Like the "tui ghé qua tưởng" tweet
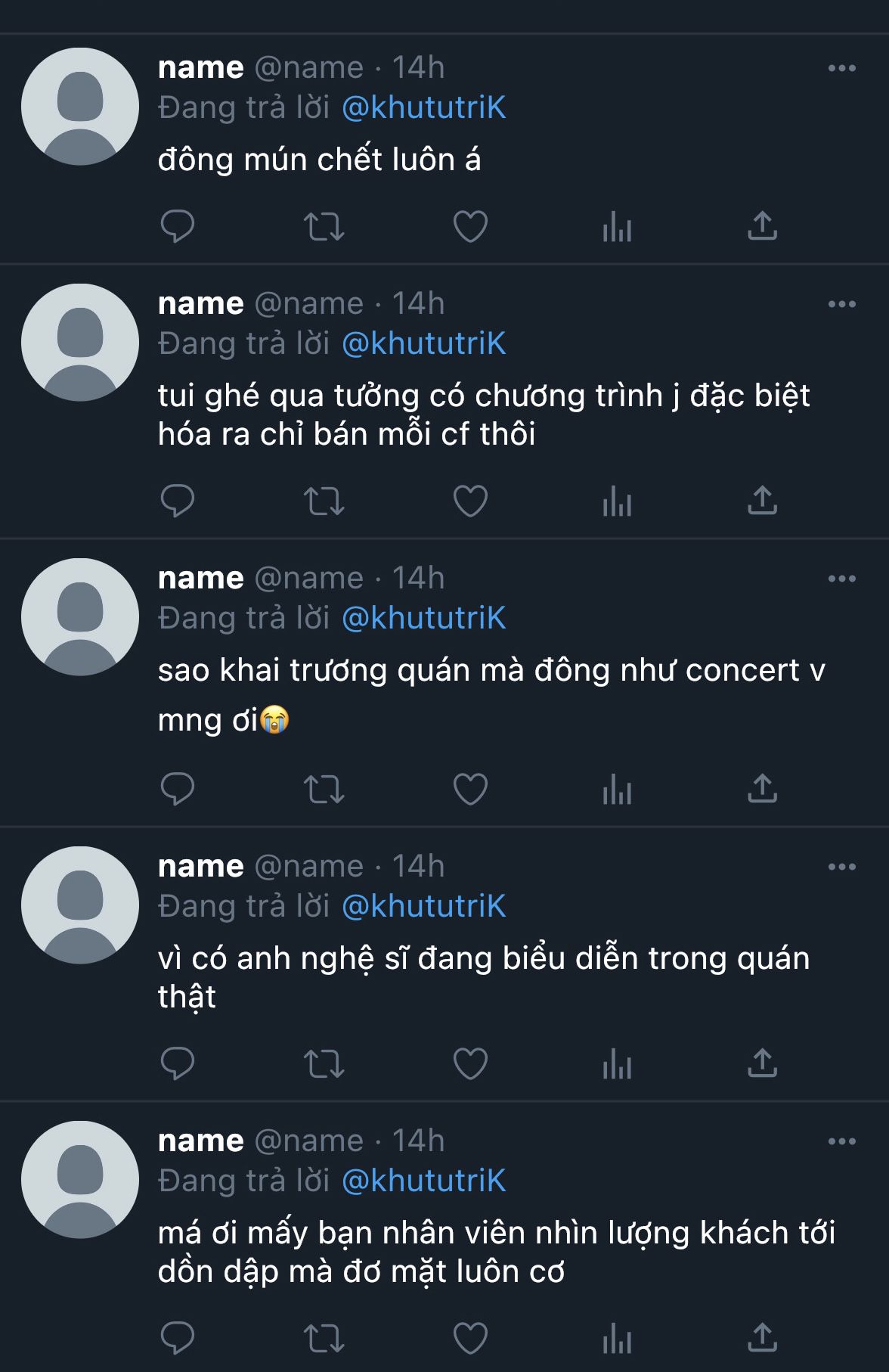Screen dimensions: 889x1372 click(x=470, y=501)
